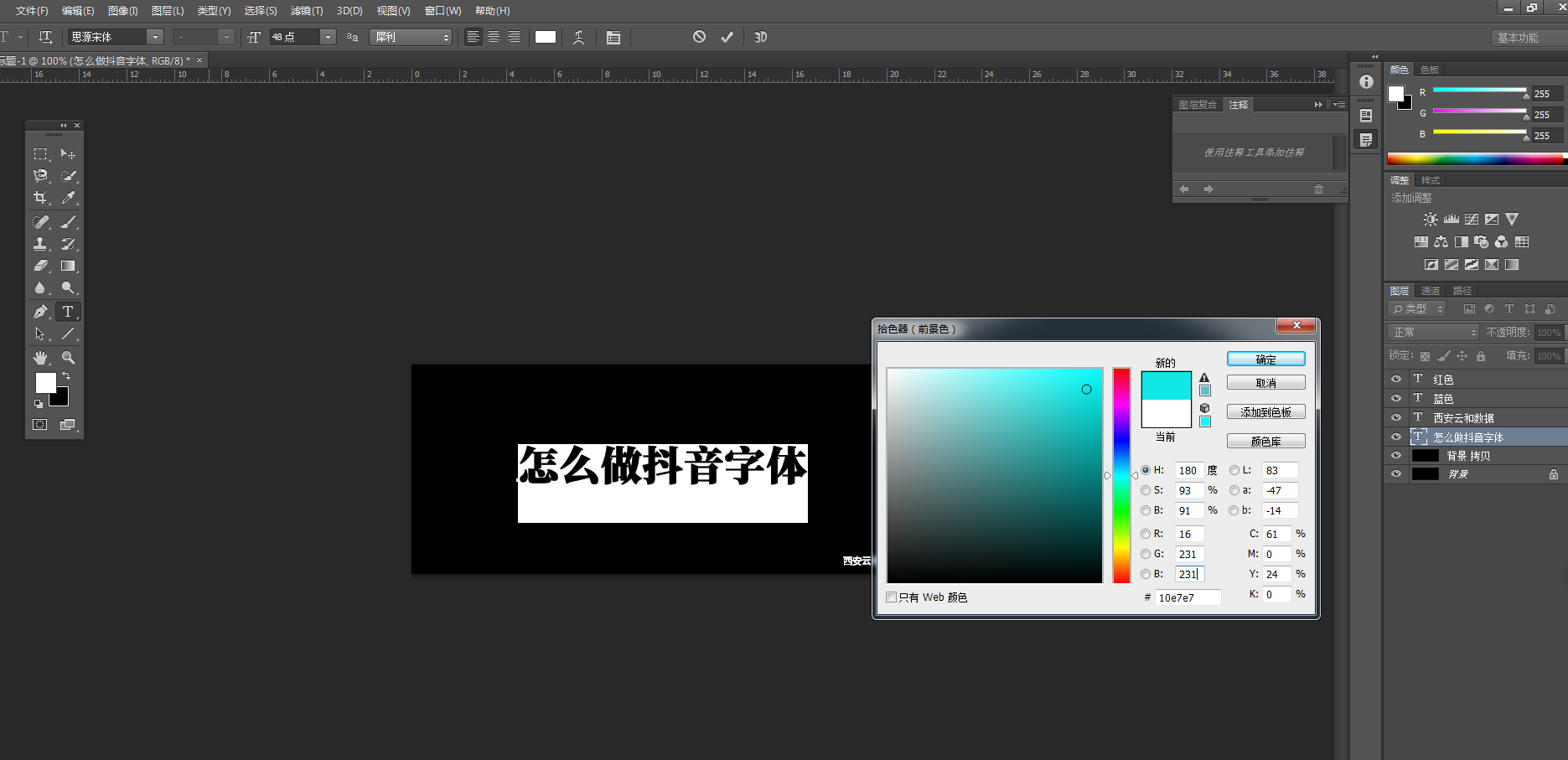The width and height of the screenshot is (1568, 760).
Task: Collapse the tools panel with double arrows
Action: click(x=63, y=126)
